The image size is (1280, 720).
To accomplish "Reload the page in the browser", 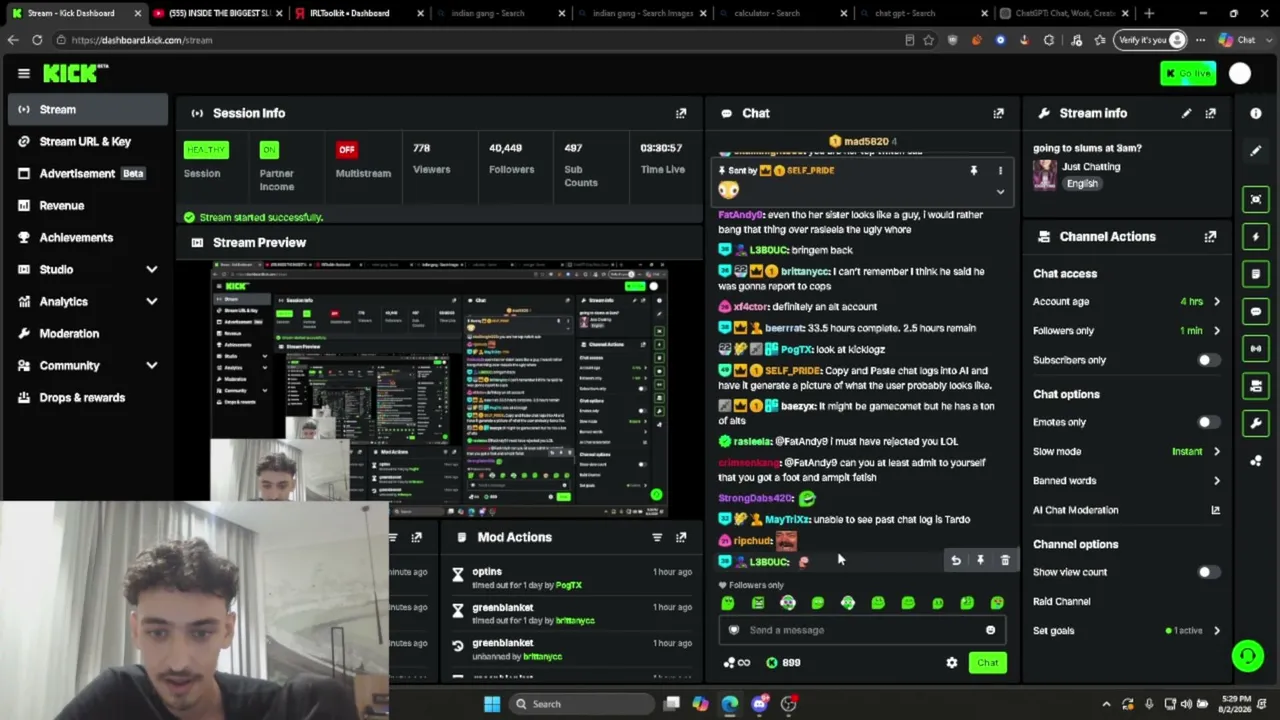I will (x=37, y=40).
